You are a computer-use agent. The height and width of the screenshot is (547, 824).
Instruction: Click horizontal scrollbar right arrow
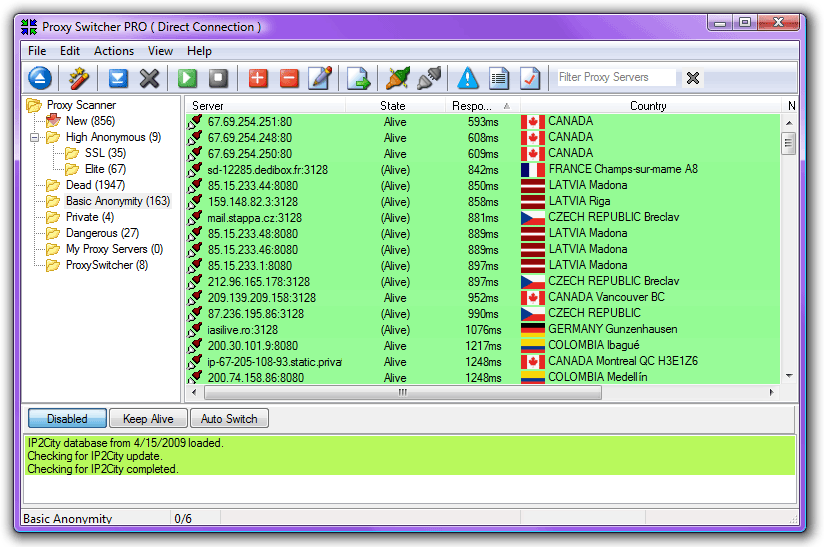[771, 393]
